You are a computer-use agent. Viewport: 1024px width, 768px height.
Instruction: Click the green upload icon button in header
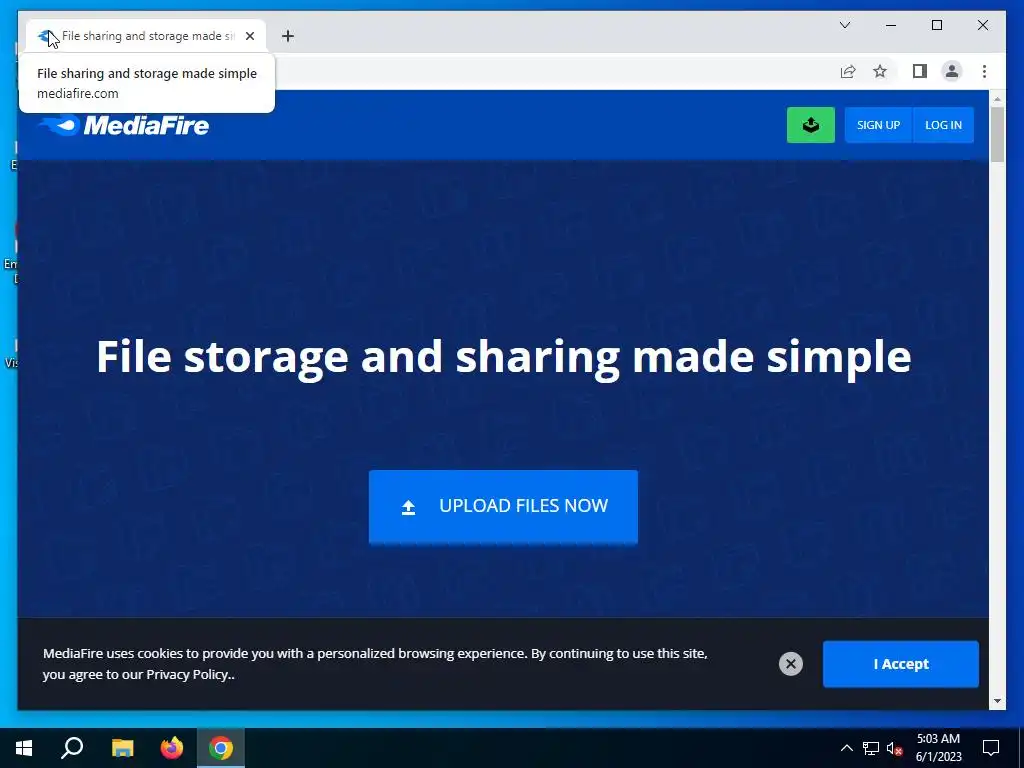pos(810,125)
